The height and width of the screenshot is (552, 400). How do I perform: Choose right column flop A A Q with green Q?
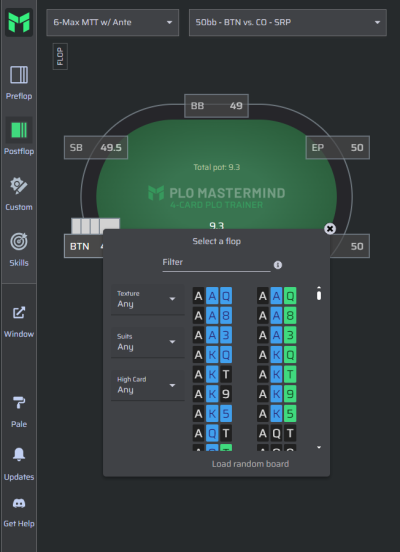pos(276,296)
